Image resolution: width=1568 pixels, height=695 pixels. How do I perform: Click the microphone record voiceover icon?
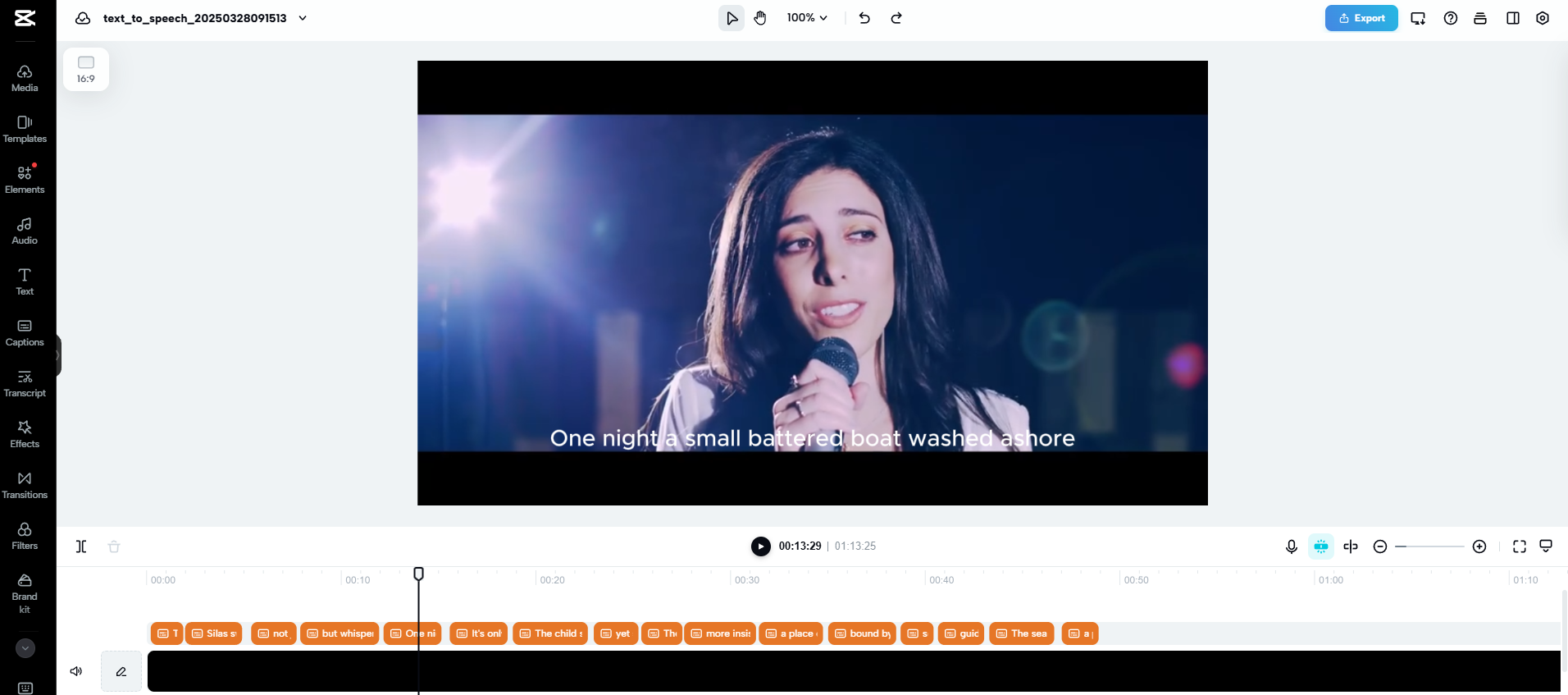point(1292,546)
